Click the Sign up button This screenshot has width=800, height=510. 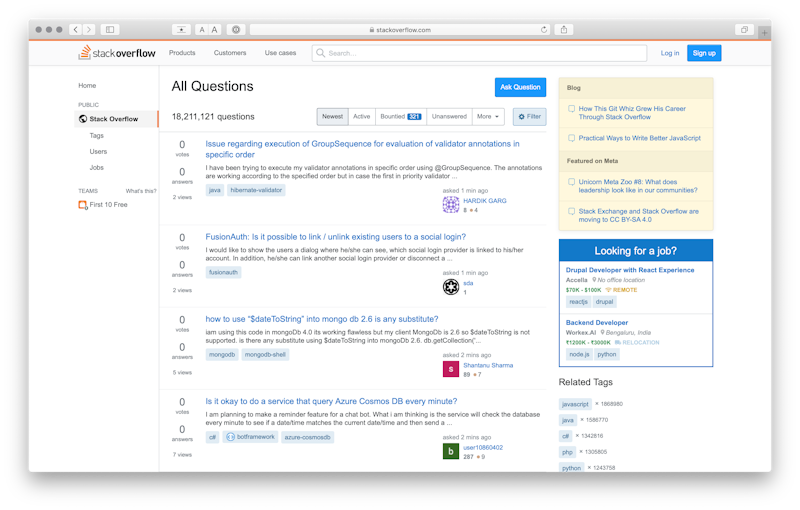coord(704,53)
